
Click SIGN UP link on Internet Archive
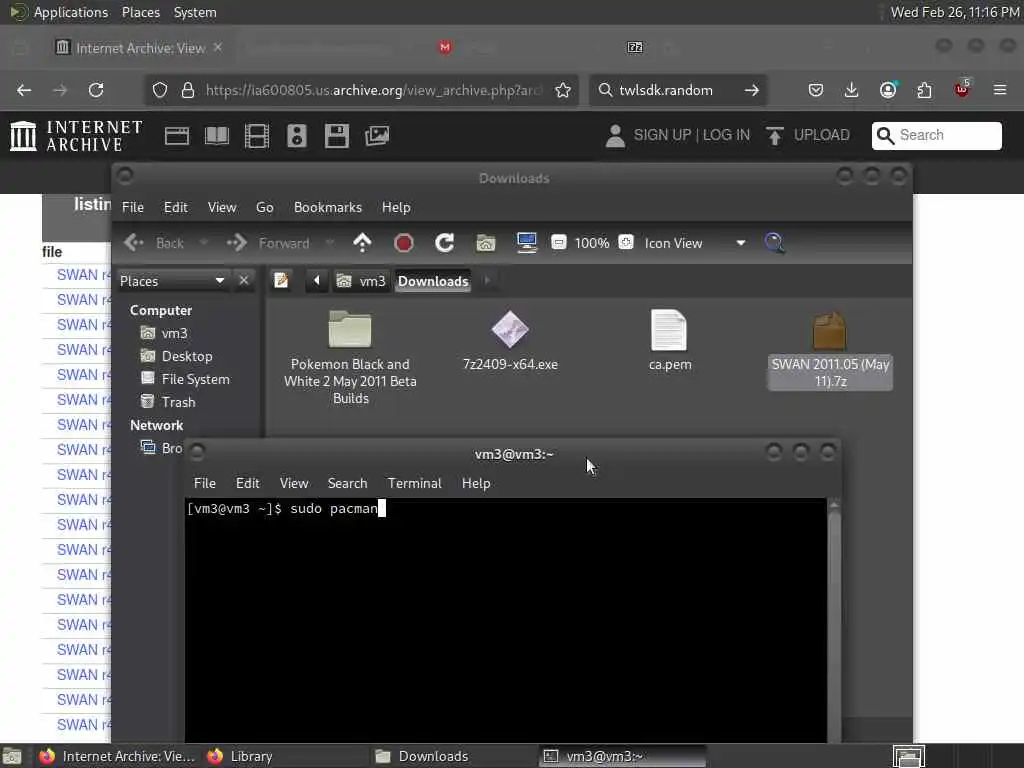click(662, 135)
